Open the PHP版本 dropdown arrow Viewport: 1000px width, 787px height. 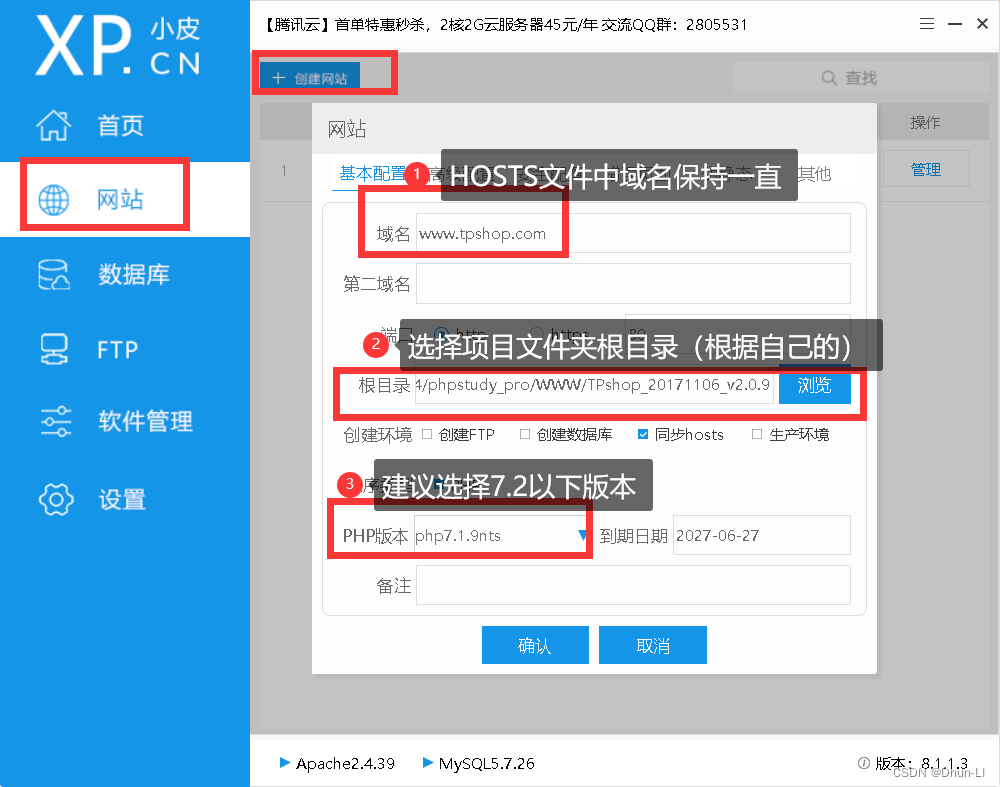pyautogui.click(x=582, y=536)
